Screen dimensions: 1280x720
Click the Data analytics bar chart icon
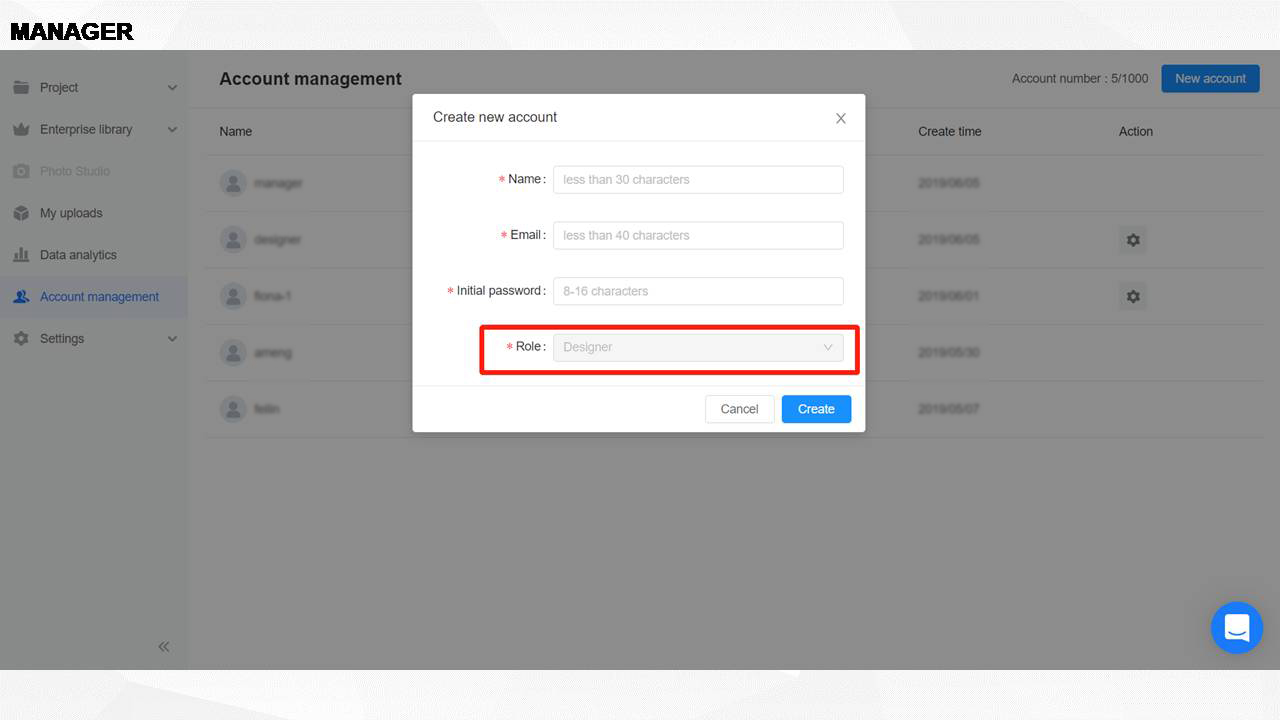click(x=21, y=255)
